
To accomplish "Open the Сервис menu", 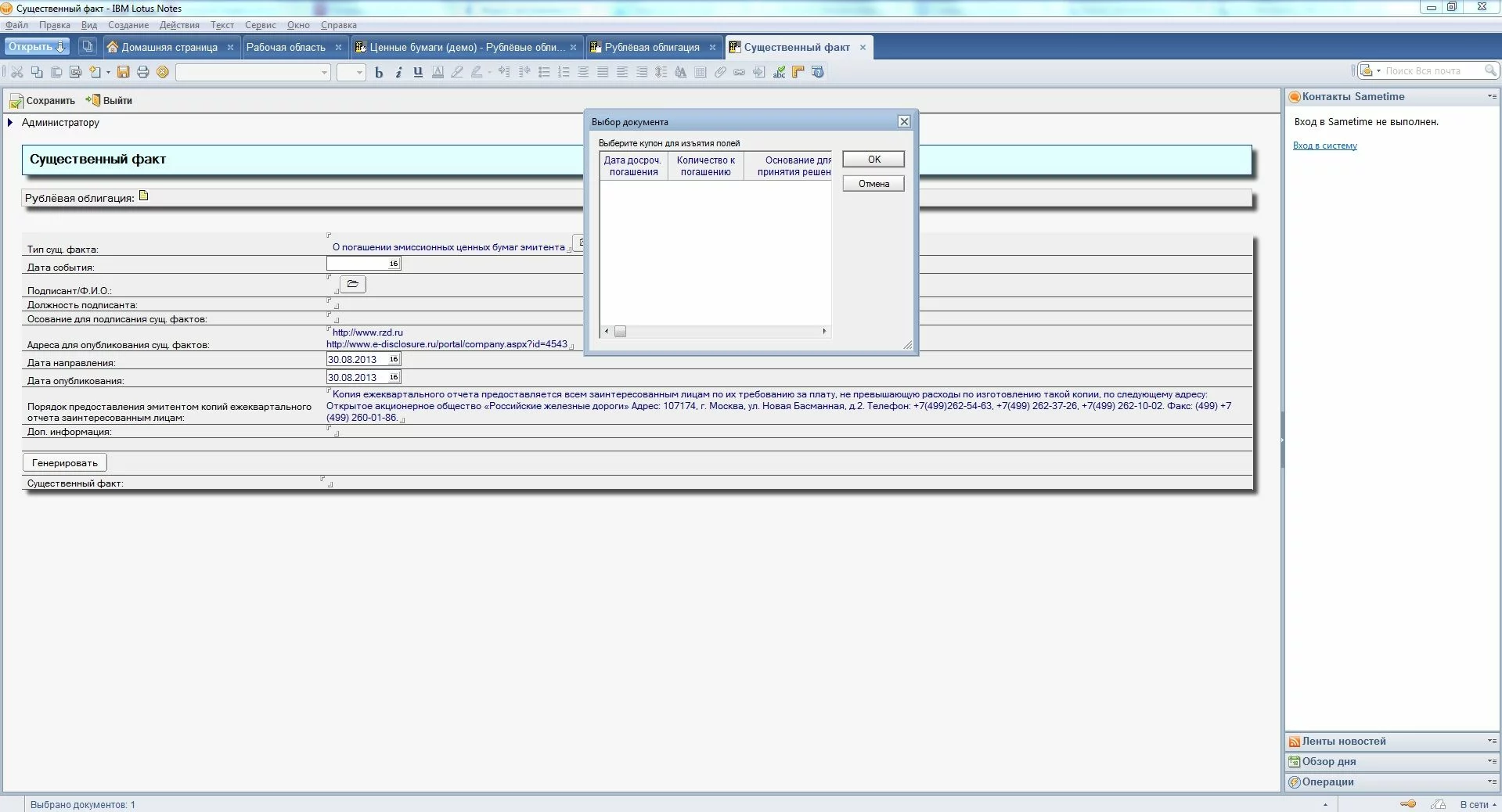I will (260, 25).
